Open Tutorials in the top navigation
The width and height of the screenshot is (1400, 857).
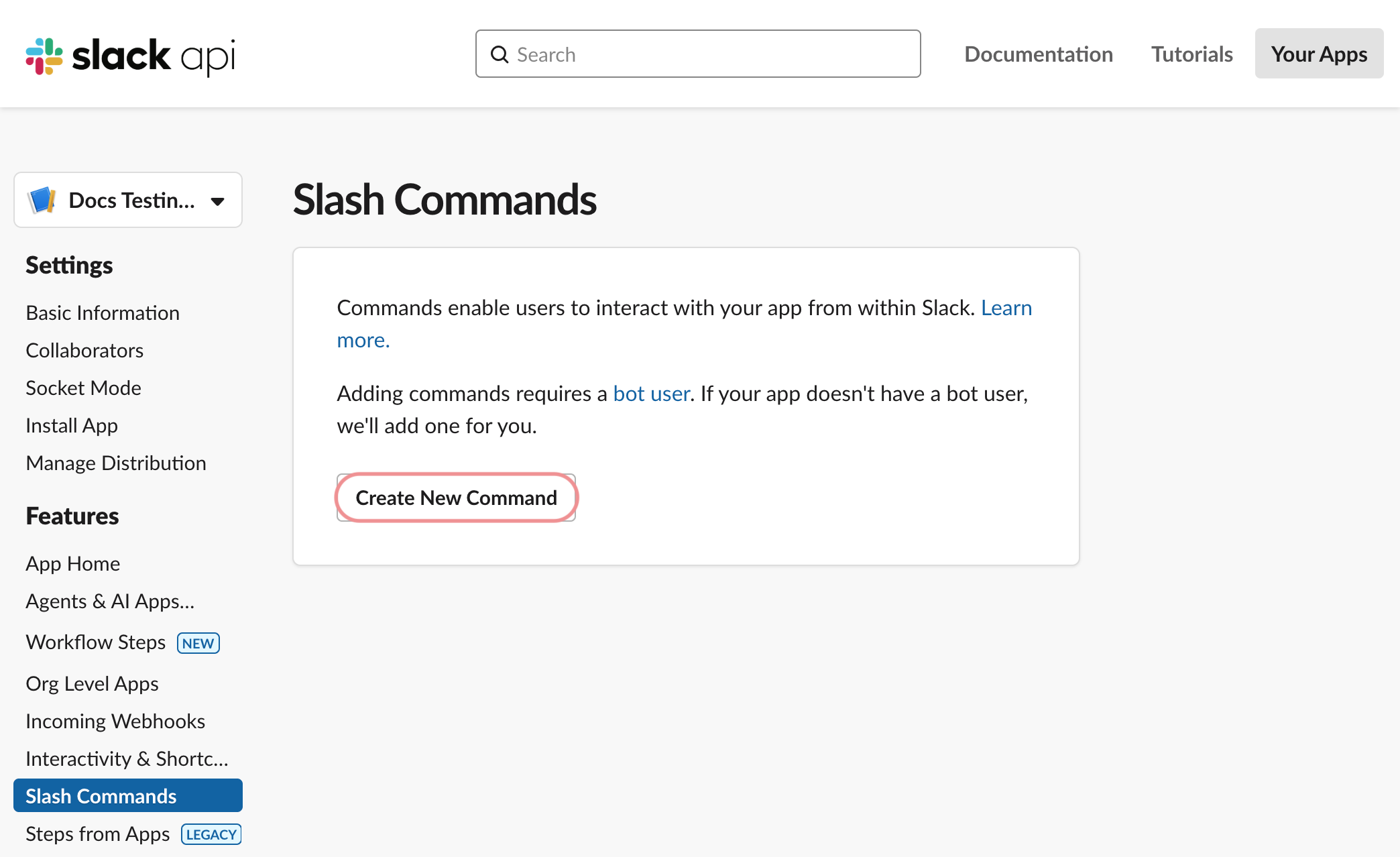point(1191,54)
